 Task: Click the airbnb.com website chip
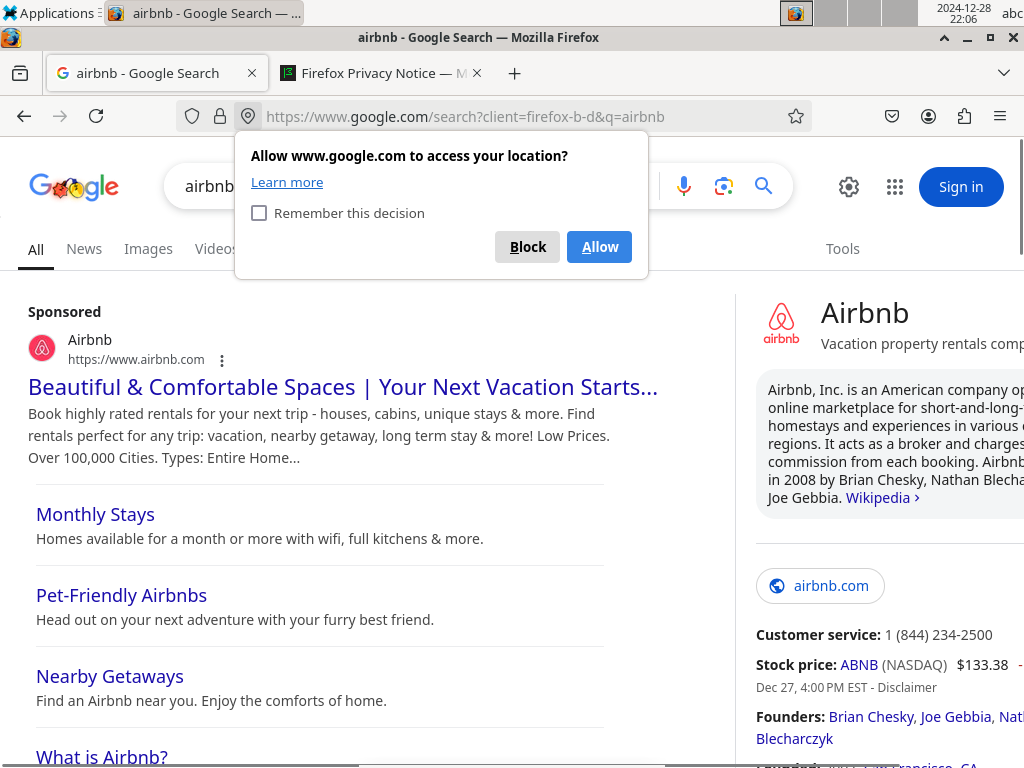[x=820, y=586]
